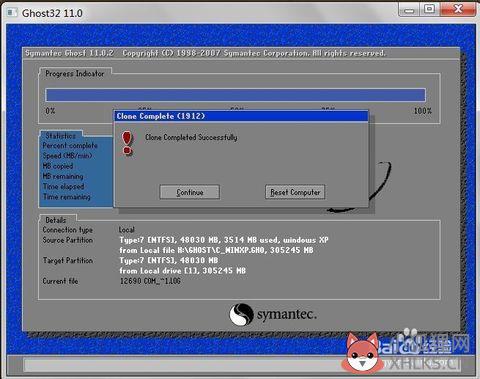Click the fox mascot watermark icon

click(x=362, y=352)
